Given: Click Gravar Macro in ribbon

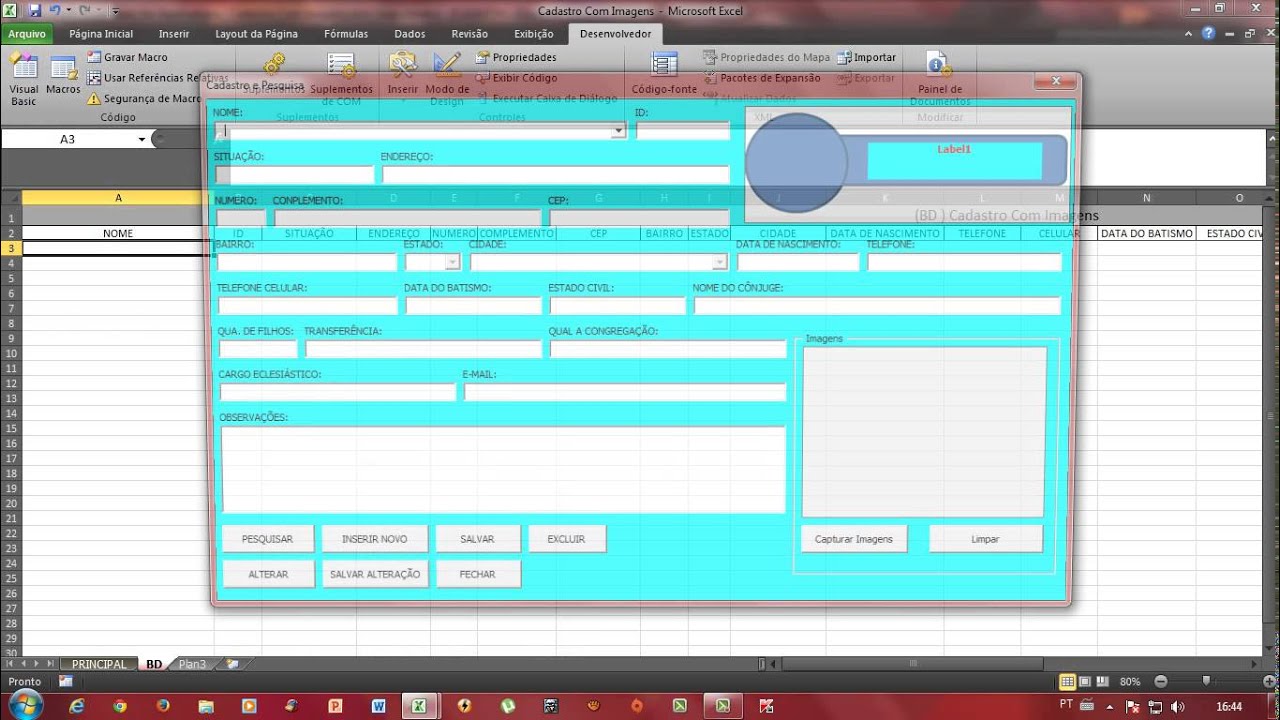Looking at the screenshot, I should click(127, 57).
